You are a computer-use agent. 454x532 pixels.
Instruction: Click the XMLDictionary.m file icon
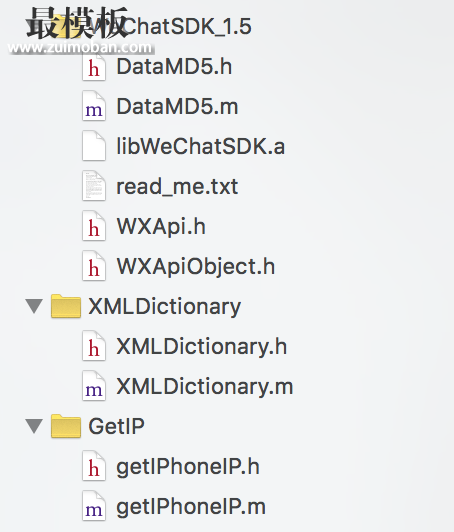[94, 386]
